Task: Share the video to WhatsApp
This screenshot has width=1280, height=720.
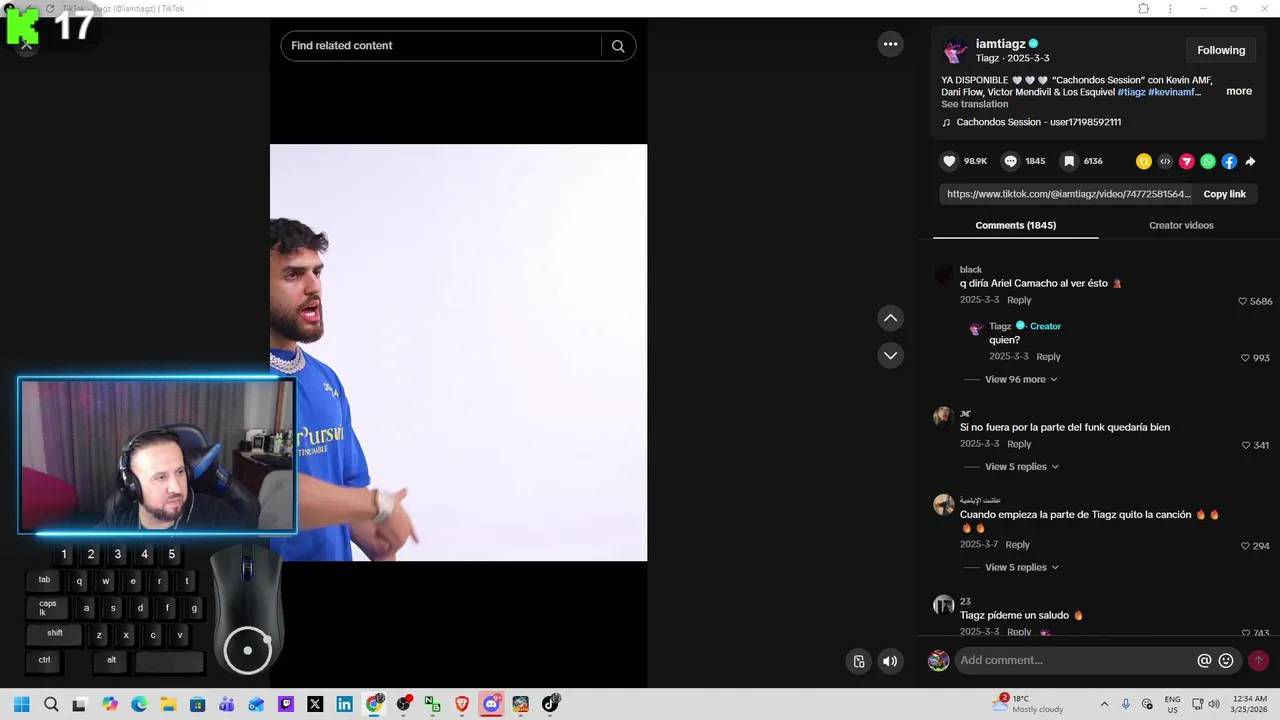Action: 1208,161
